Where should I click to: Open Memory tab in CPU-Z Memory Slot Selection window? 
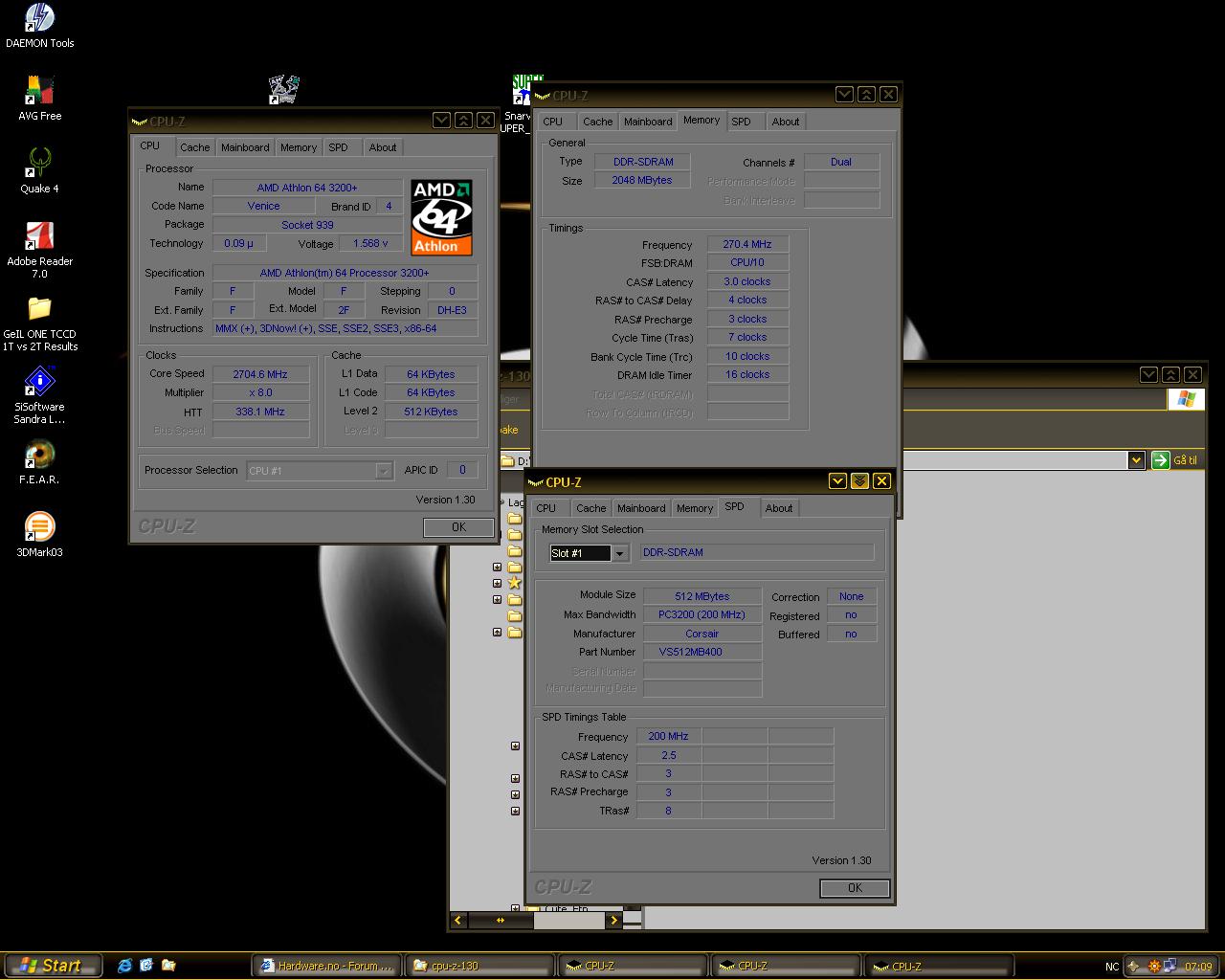click(x=695, y=508)
